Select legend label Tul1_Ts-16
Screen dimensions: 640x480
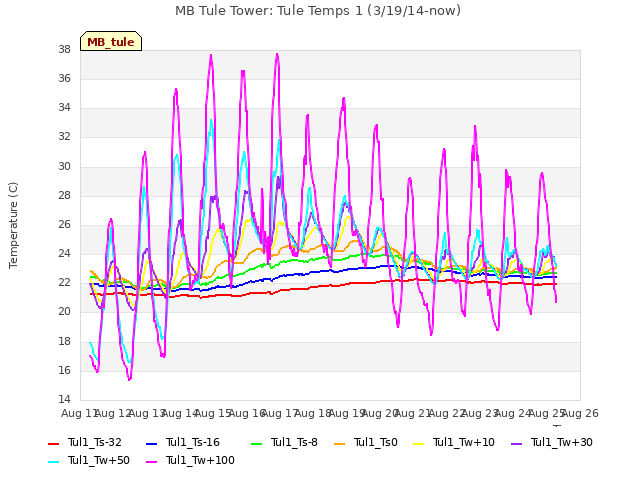click(193, 442)
